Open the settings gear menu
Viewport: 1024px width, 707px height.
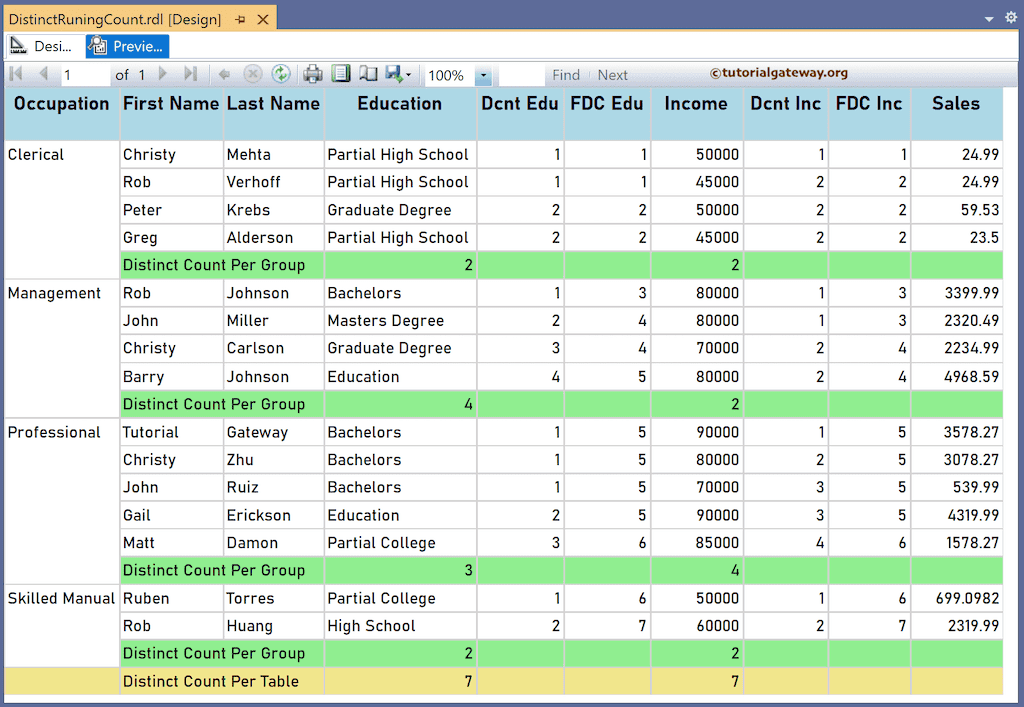1009,17
